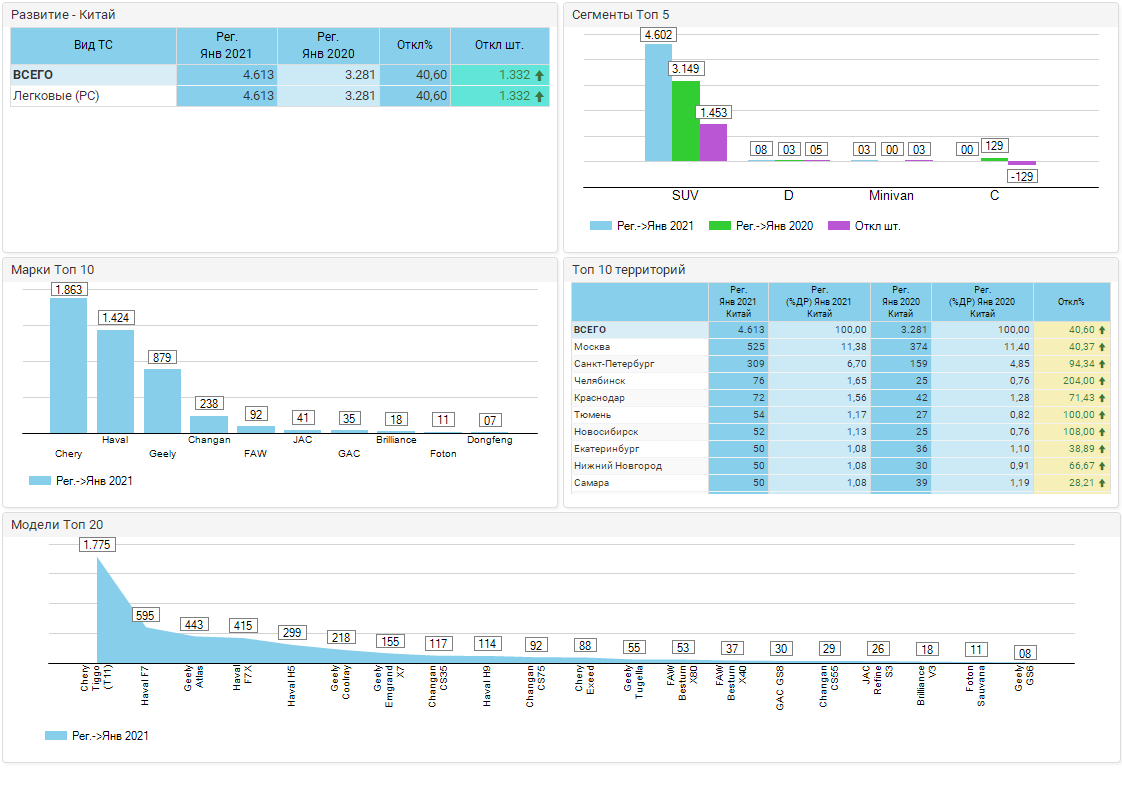This screenshot has height=793, width=1122.
Task: Click the arrow beside Самара's 28,21 deviation
Action: [x=1102, y=483]
